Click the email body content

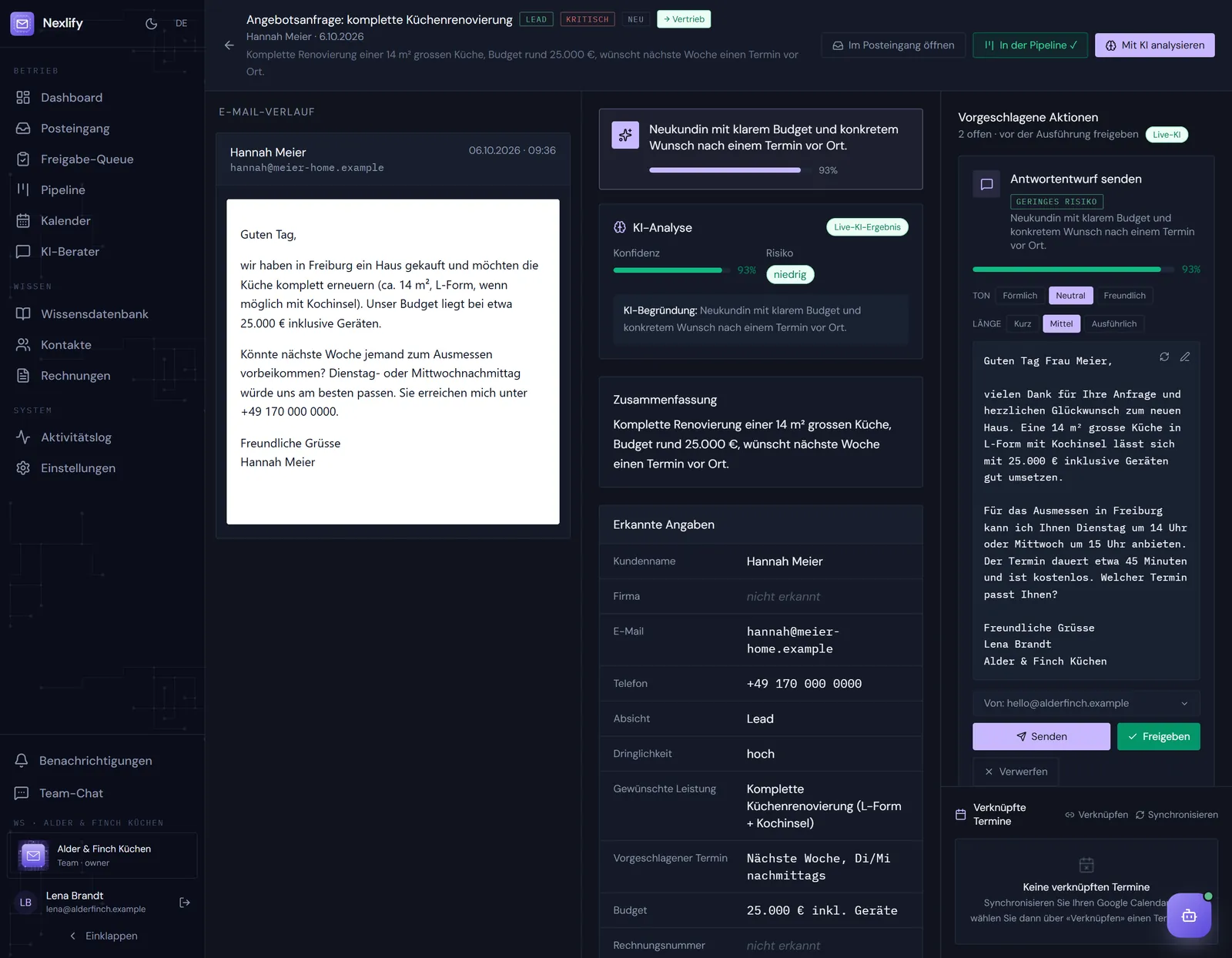(393, 362)
